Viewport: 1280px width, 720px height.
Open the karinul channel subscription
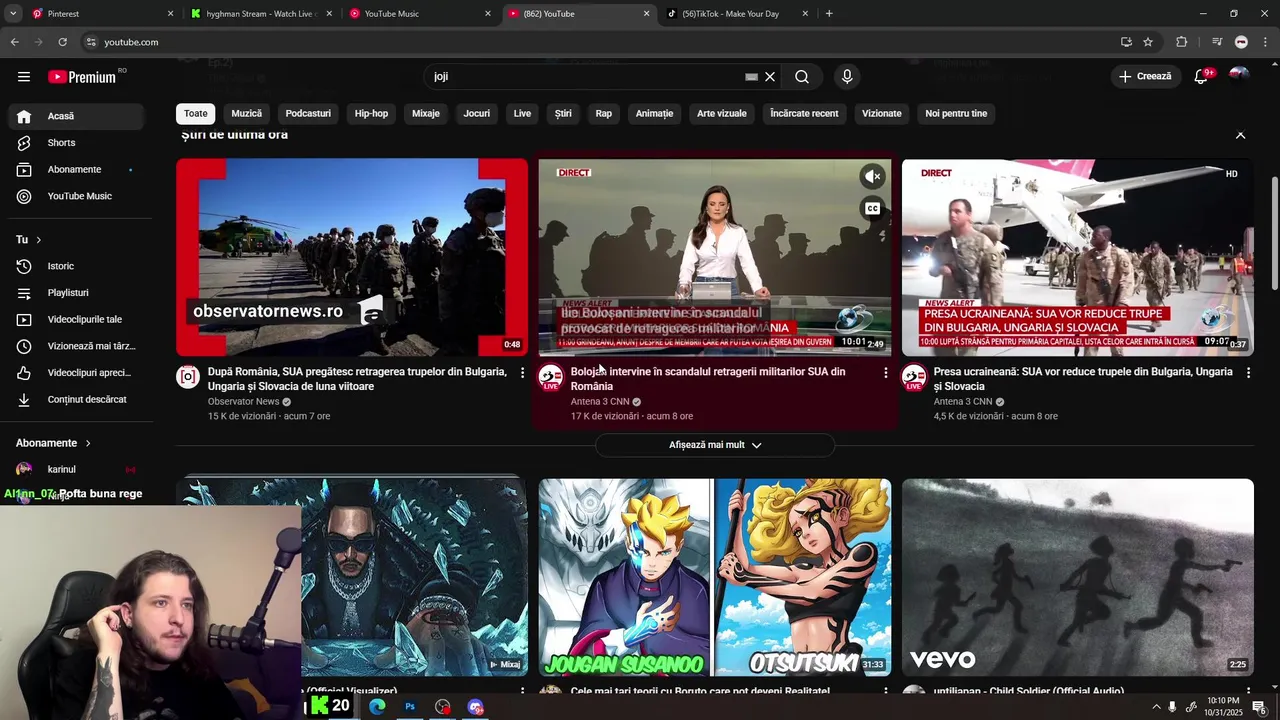coord(77,470)
